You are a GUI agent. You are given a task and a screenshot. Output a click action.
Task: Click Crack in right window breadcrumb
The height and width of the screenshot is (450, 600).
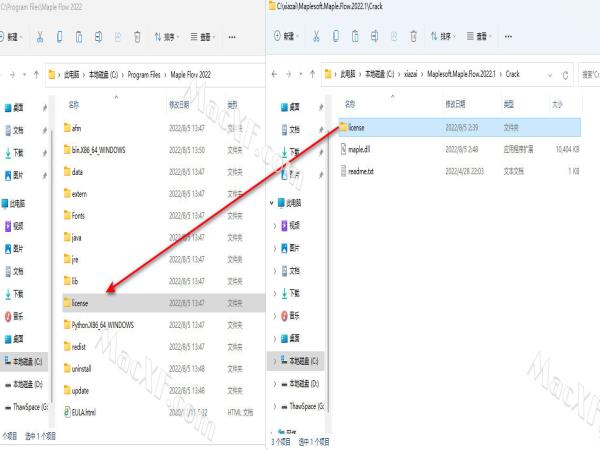[x=512, y=74]
